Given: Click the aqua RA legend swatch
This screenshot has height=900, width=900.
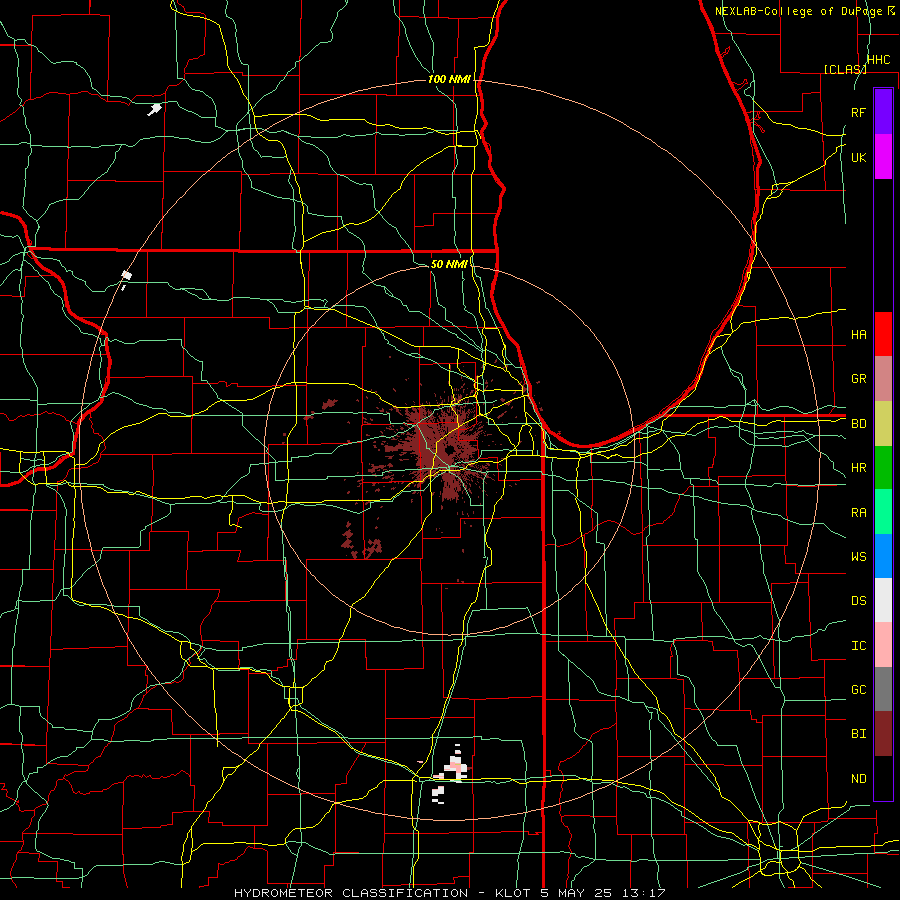Looking at the screenshot, I should coord(883,512).
